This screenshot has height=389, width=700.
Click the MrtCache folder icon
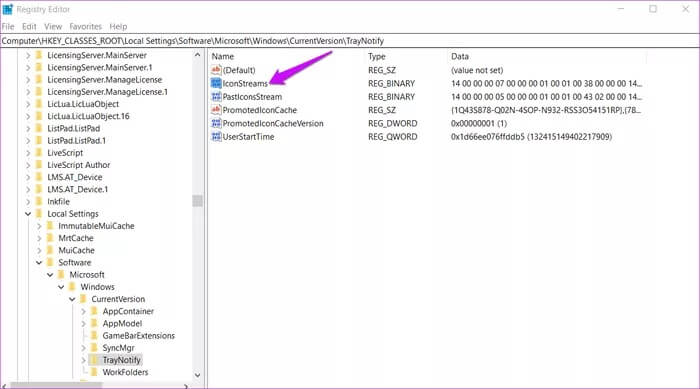(x=50, y=238)
